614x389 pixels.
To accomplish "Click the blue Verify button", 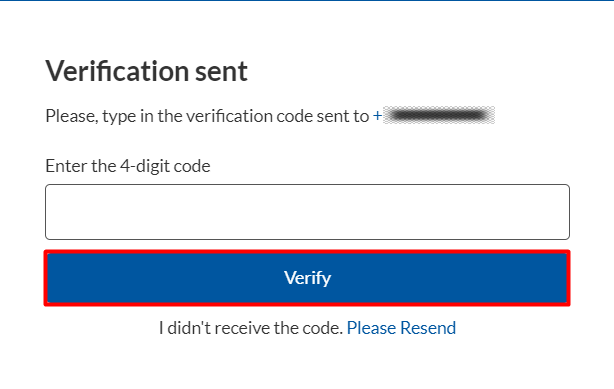I will [307, 278].
